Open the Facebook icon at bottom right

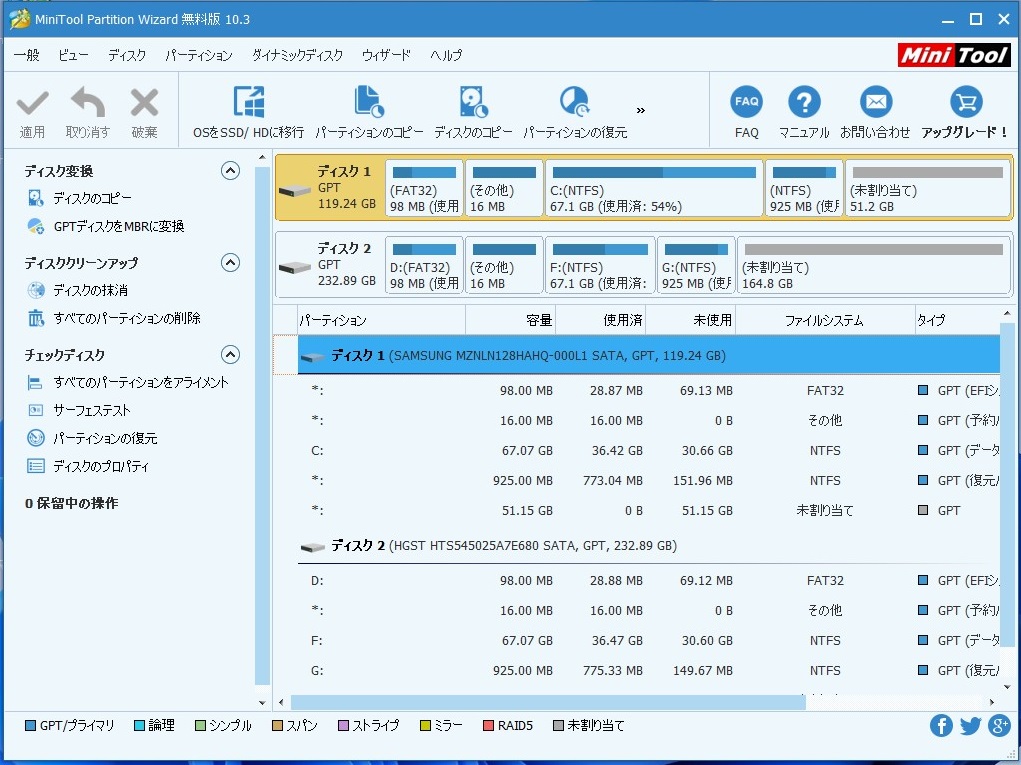click(941, 726)
